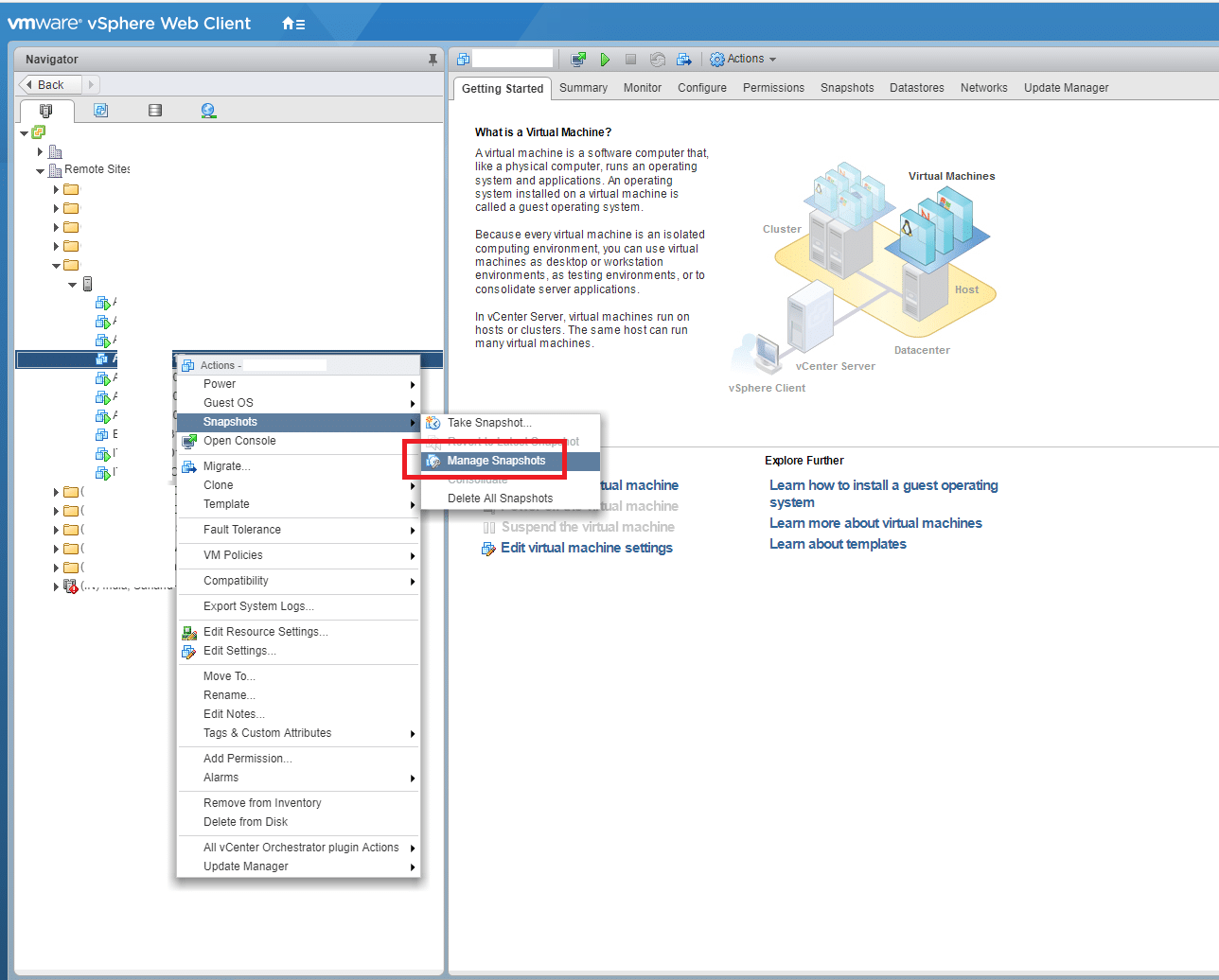This screenshot has width=1219, height=980.
Task: Open the Home menu icon in header
Action: pos(293,24)
